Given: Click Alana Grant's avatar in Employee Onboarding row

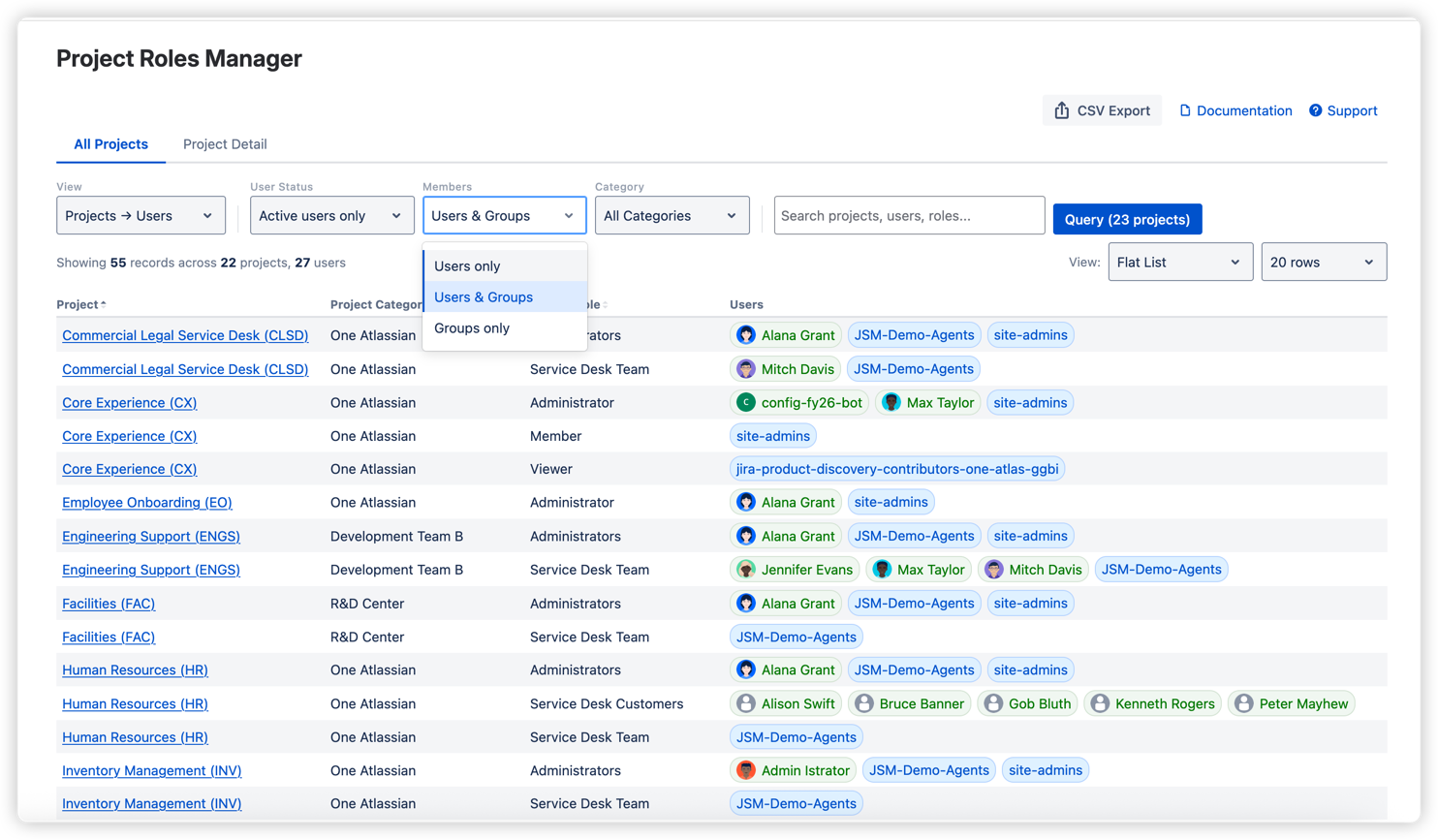Looking at the screenshot, I should [746, 502].
